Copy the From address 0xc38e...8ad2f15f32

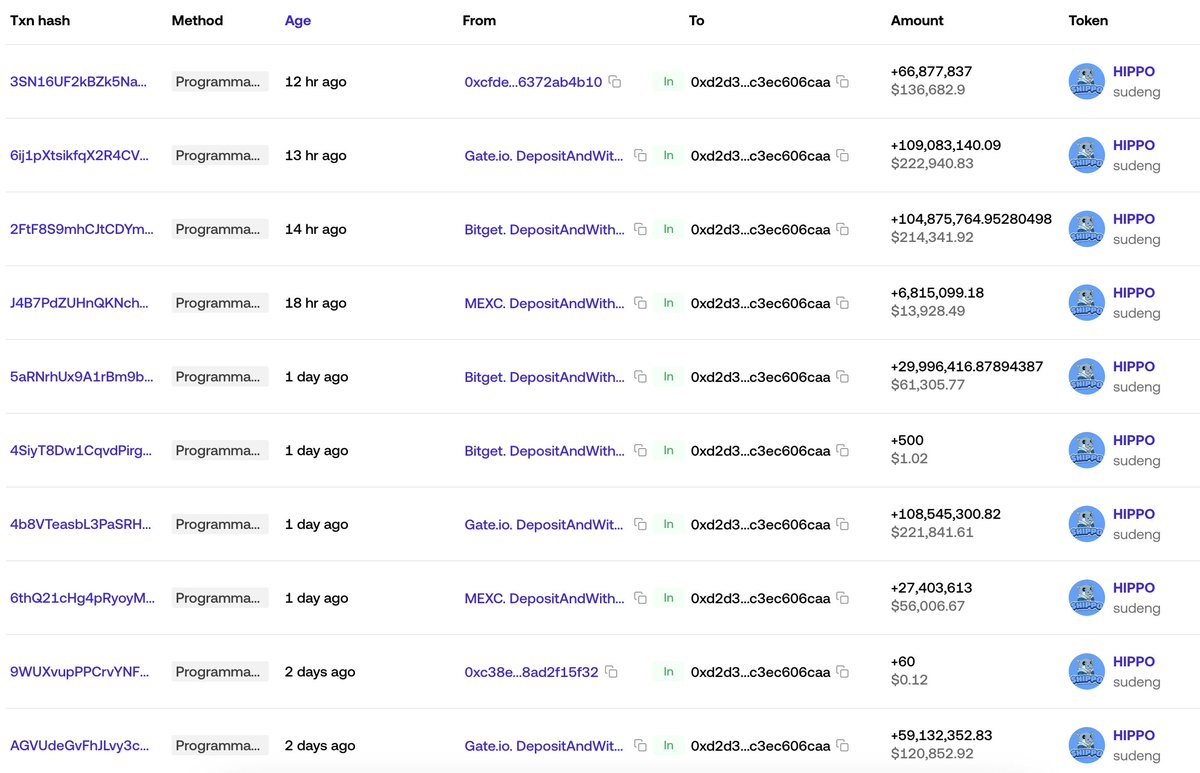click(611, 672)
